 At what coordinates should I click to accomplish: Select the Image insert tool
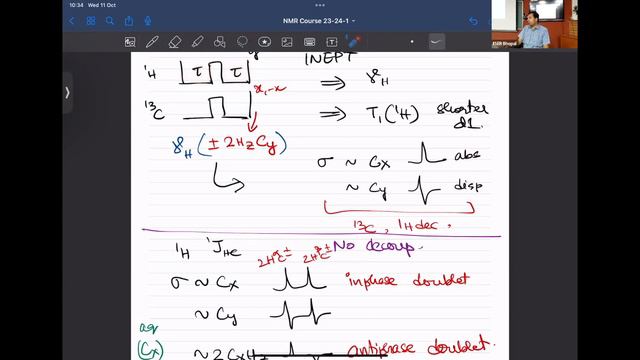coord(287,42)
